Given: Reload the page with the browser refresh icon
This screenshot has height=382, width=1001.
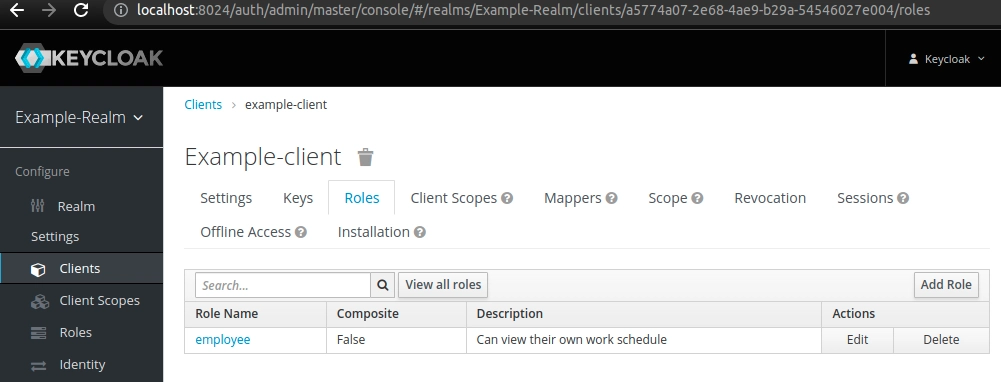Looking at the screenshot, I should tap(80, 10).
